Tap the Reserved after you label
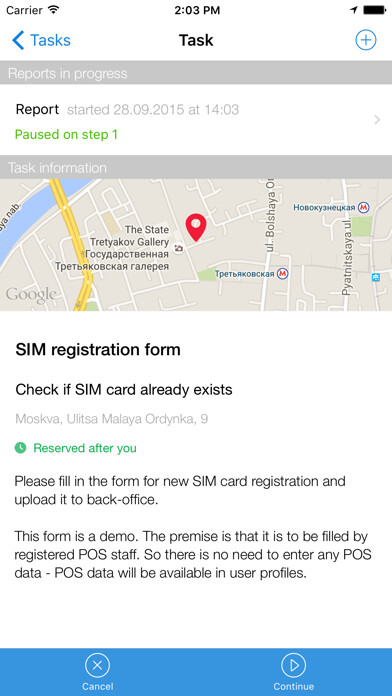This screenshot has width=392, height=696. pos(85,448)
